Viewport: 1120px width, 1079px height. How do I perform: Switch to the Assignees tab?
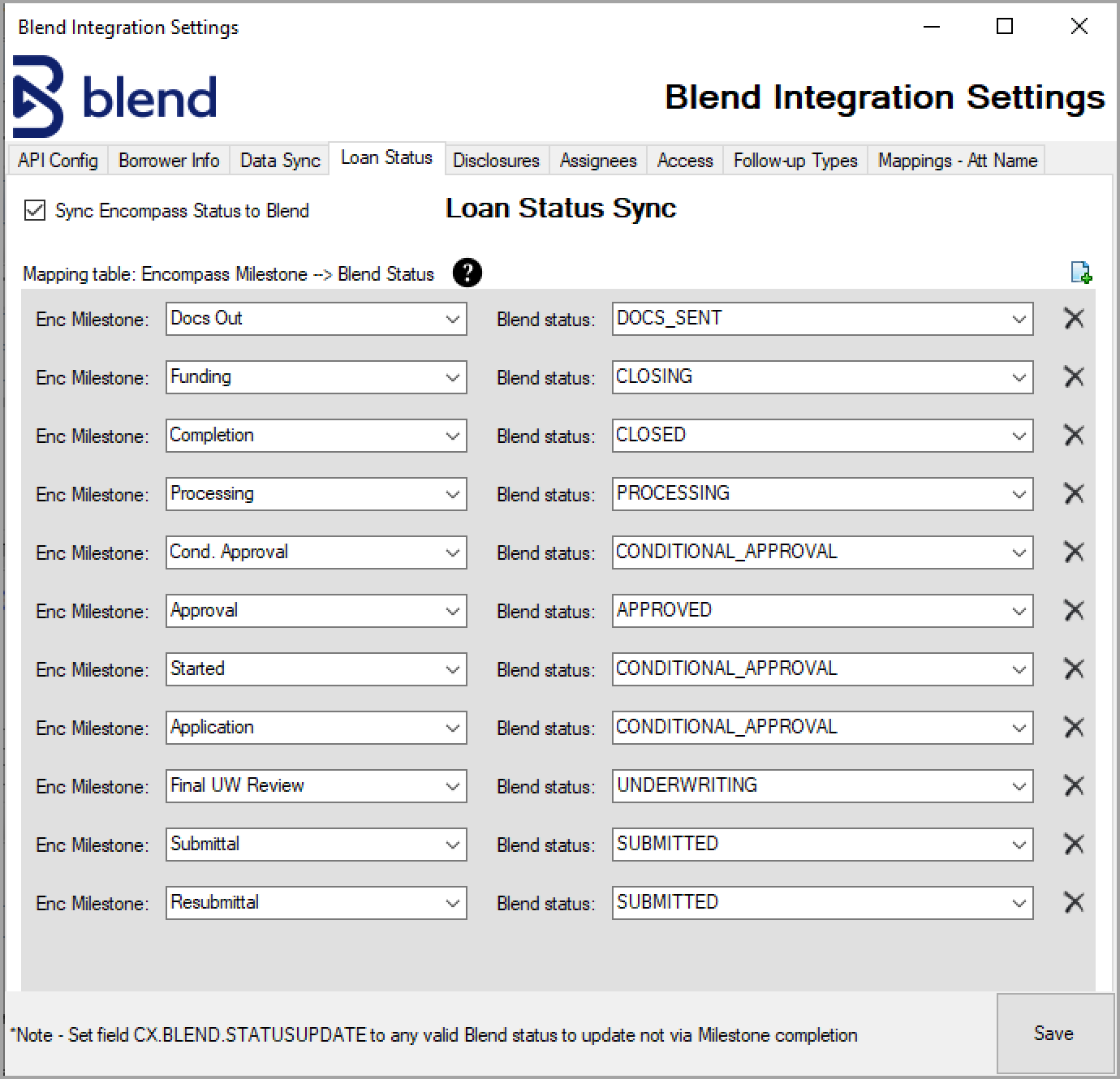point(598,161)
